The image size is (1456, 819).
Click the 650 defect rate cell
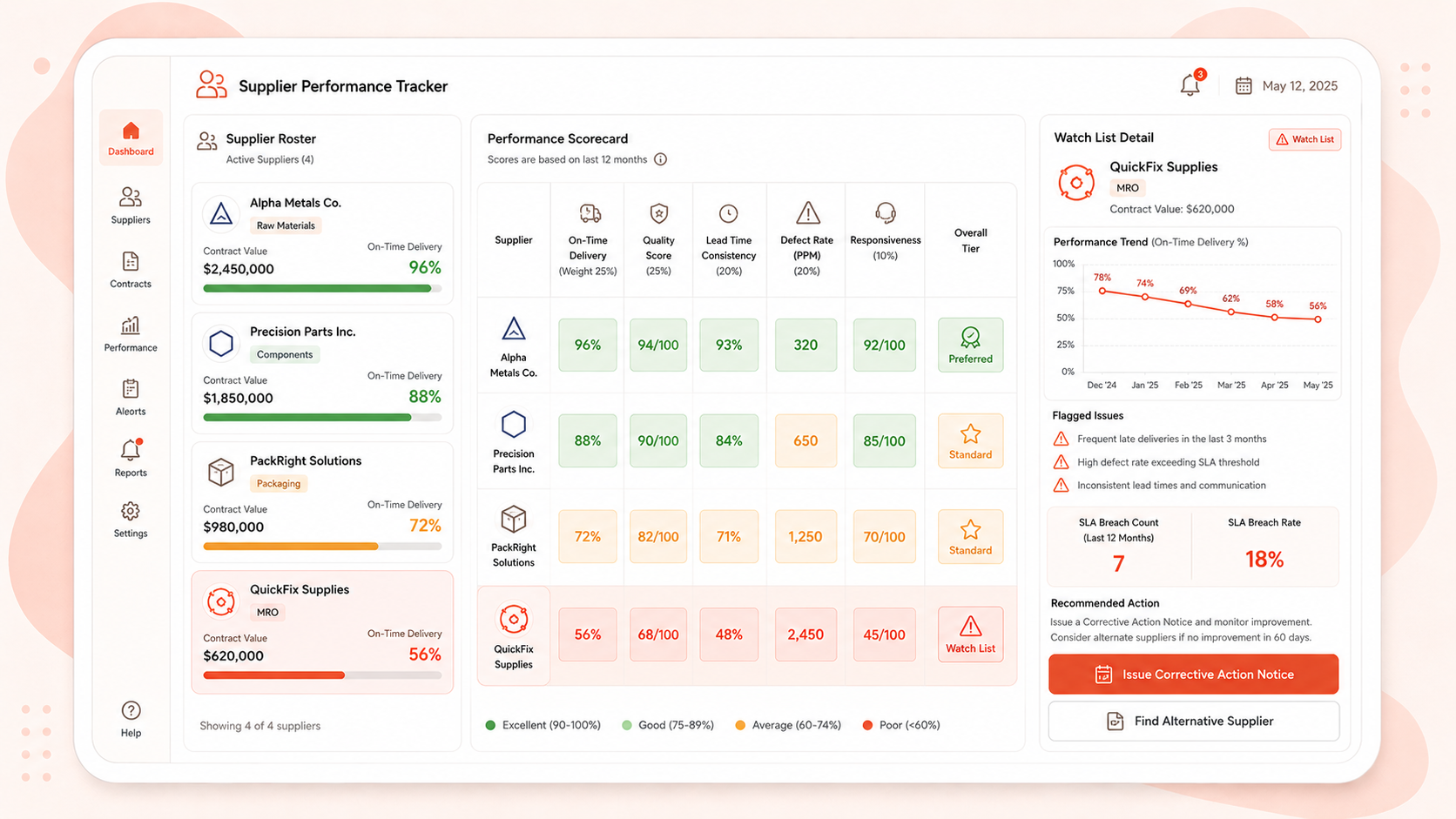[x=806, y=441]
